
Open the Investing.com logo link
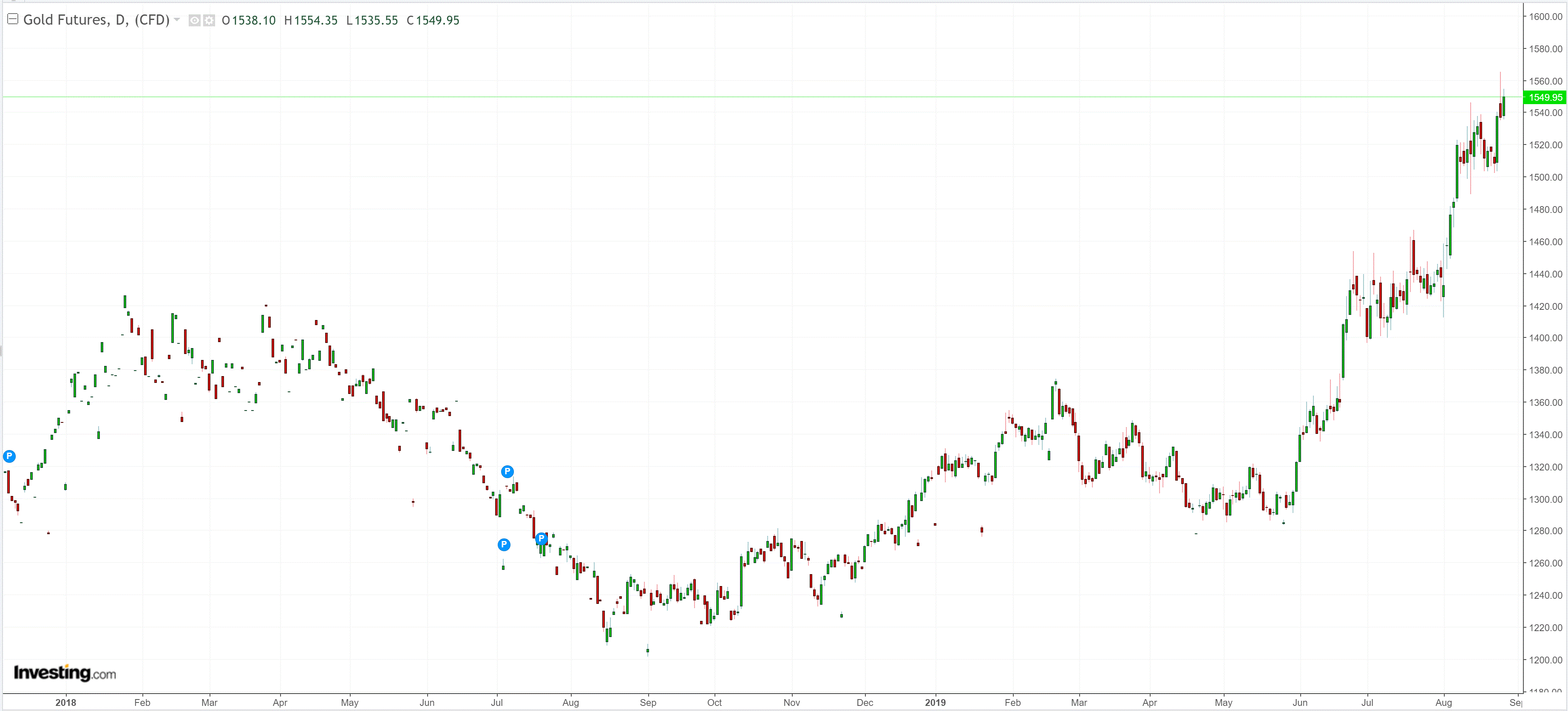tap(65, 673)
